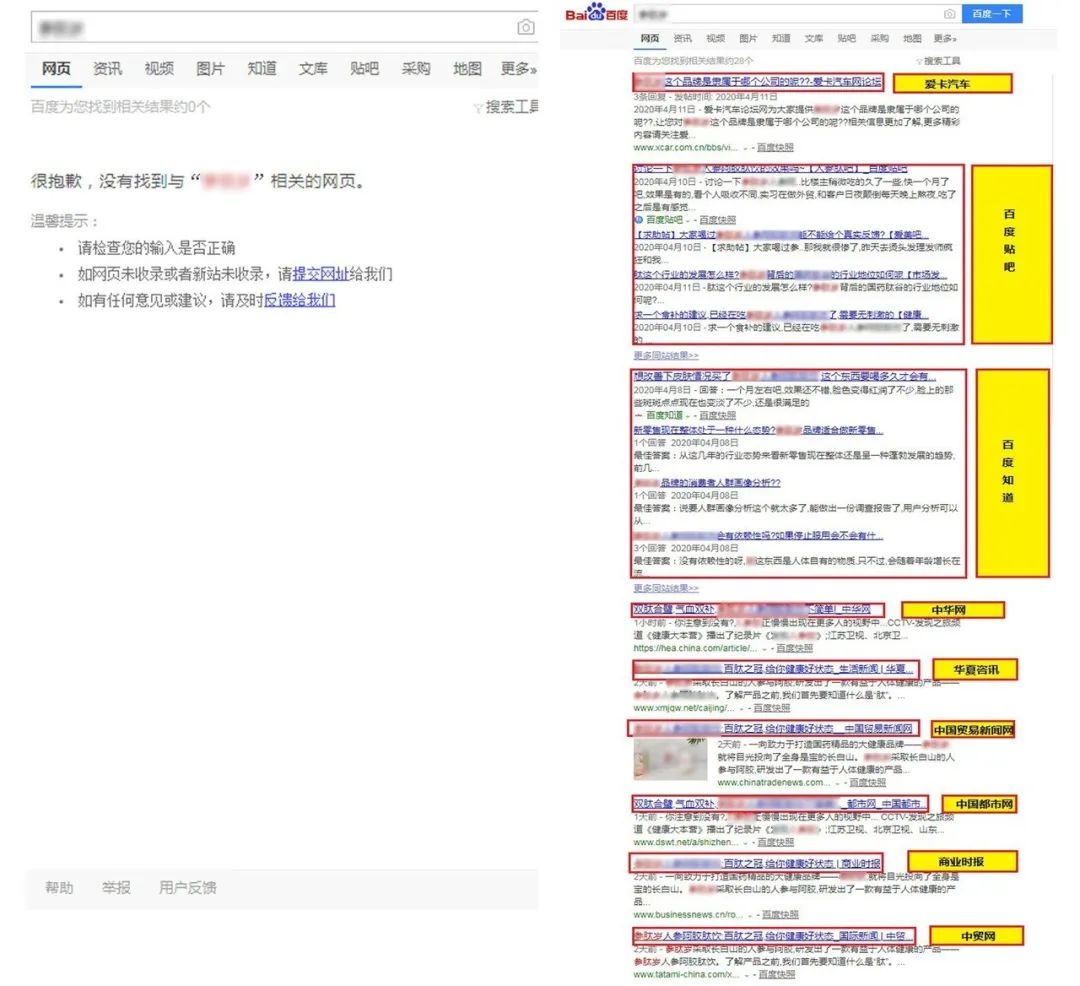Click the small dropdown arrow after www.xcar.com.cn URL

pyautogui.click(x=745, y=148)
